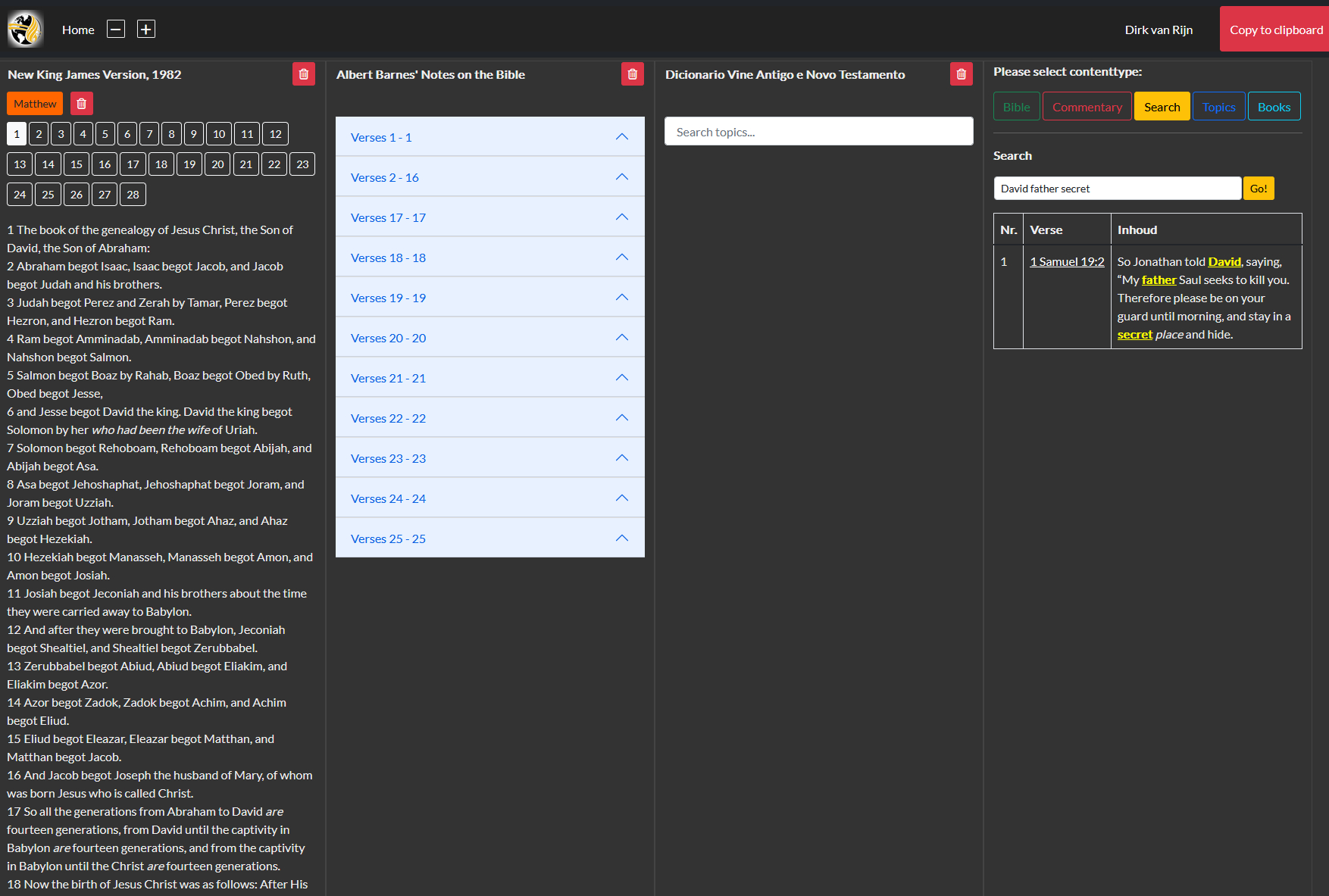Click the Search topics input field
Screen dimensions: 1329x896
point(818,132)
